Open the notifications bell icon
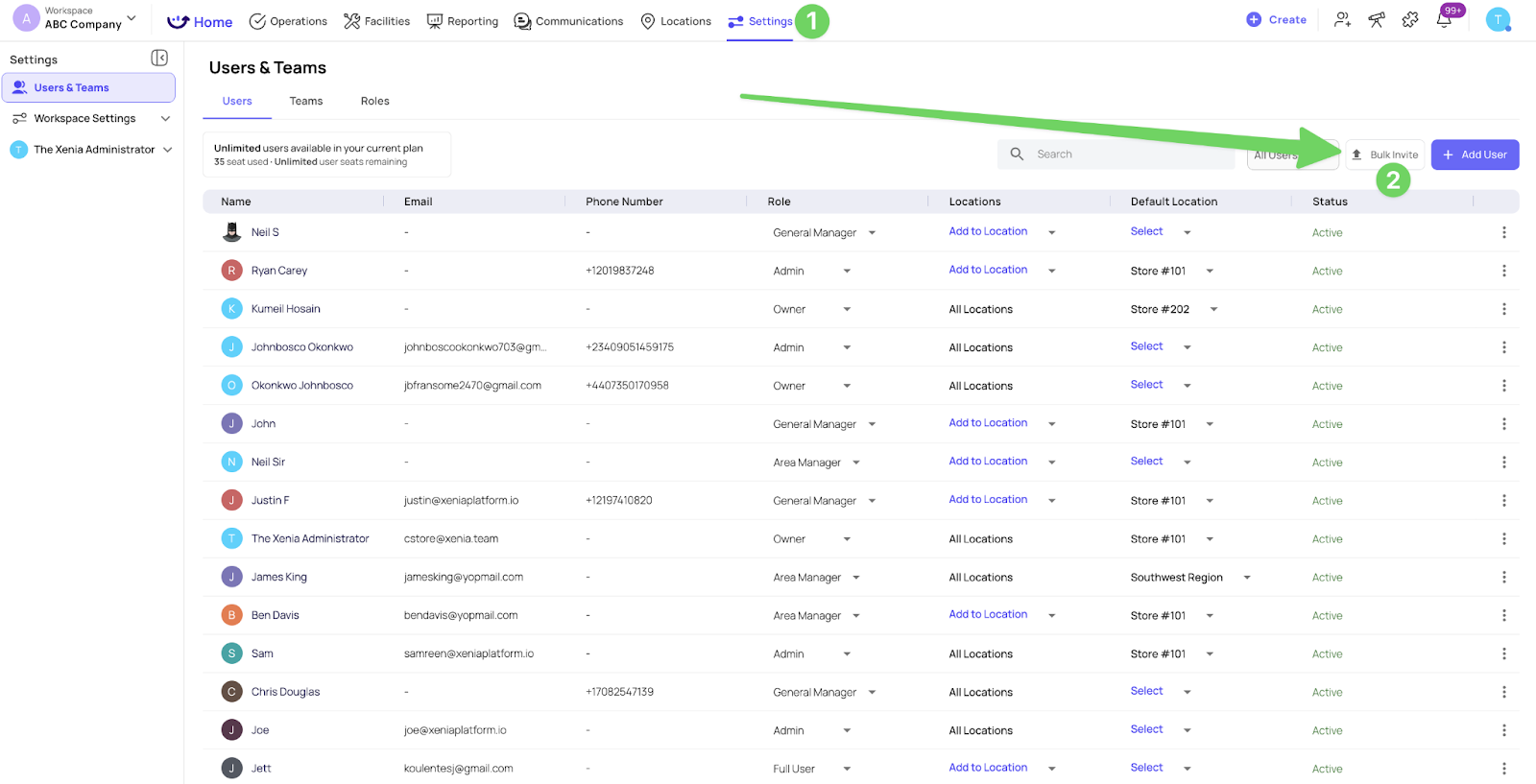1536x784 pixels. coord(1444,20)
